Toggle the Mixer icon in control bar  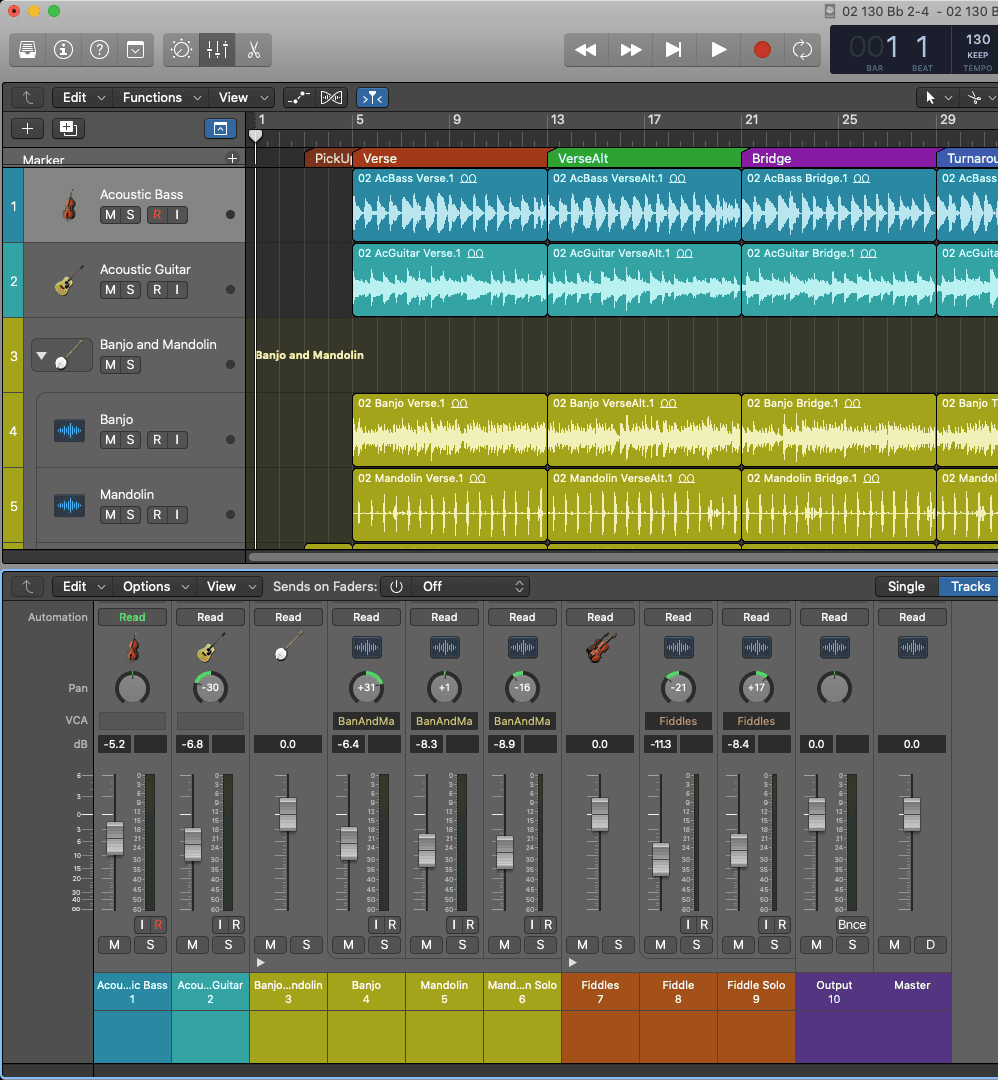[x=217, y=49]
